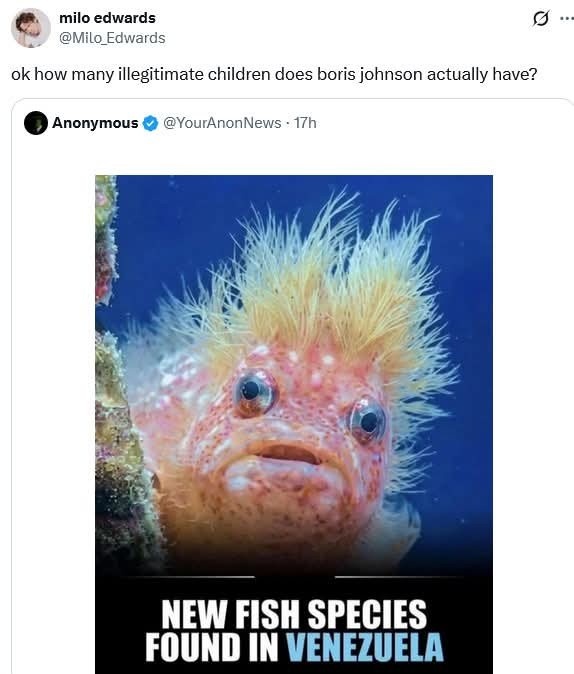This screenshot has width=574, height=674.
Task: Click the fish's left eye in the photo
Action: [x=254, y=392]
